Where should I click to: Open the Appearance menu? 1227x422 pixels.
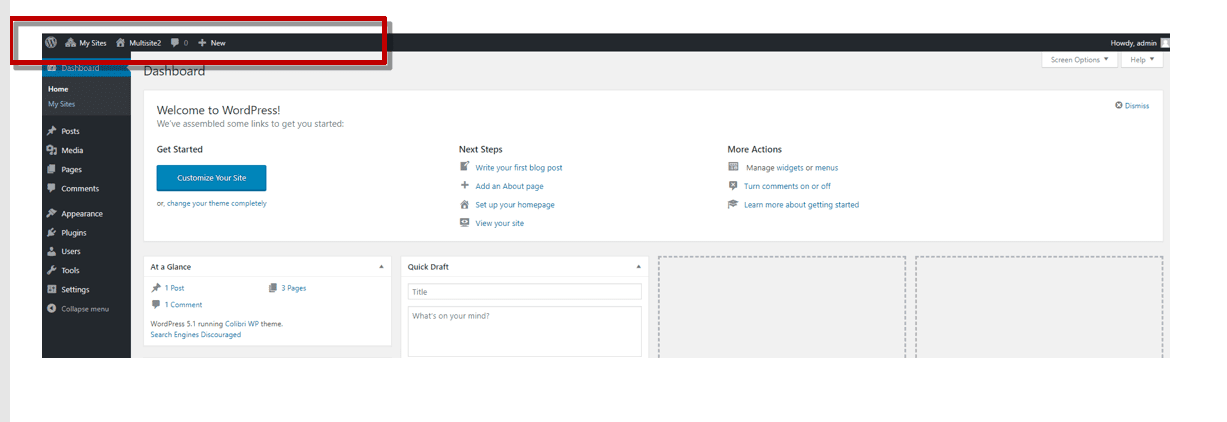coord(81,214)
